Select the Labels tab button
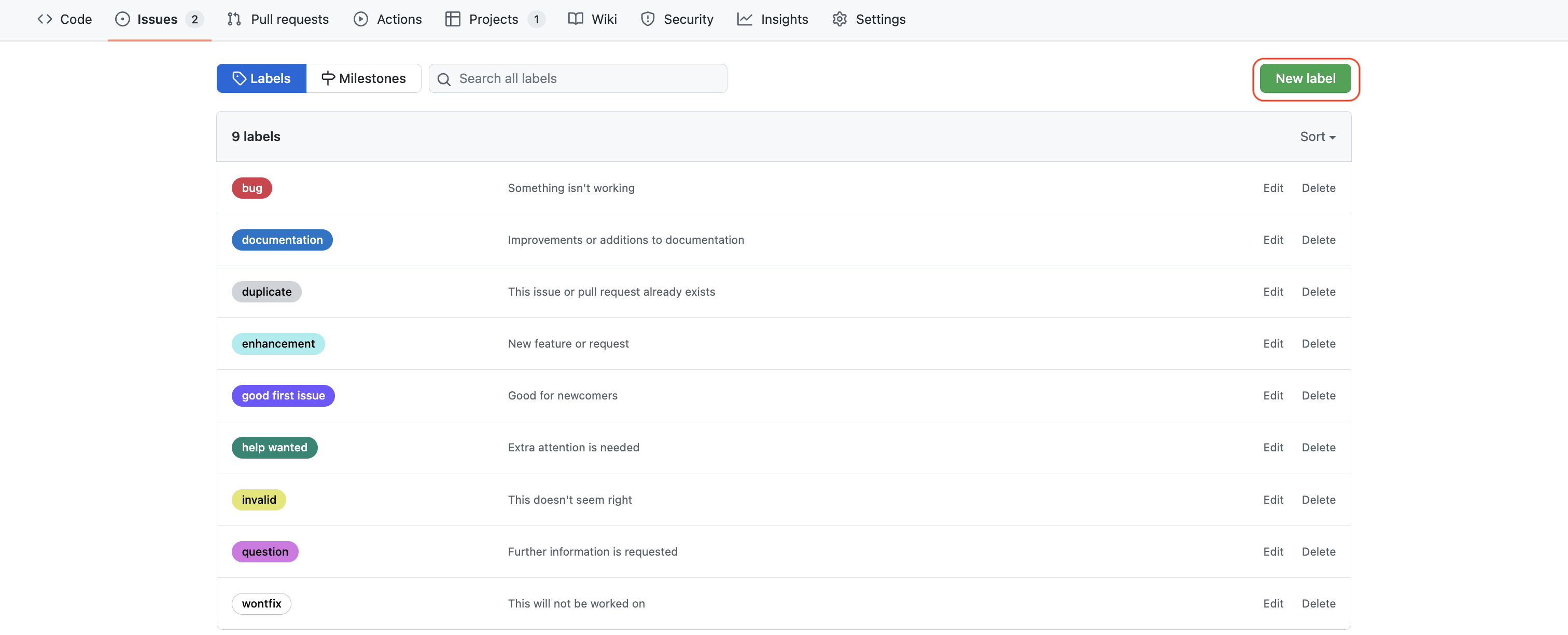Viewport: 1568px width, 635px height. [x=261, y=78]
